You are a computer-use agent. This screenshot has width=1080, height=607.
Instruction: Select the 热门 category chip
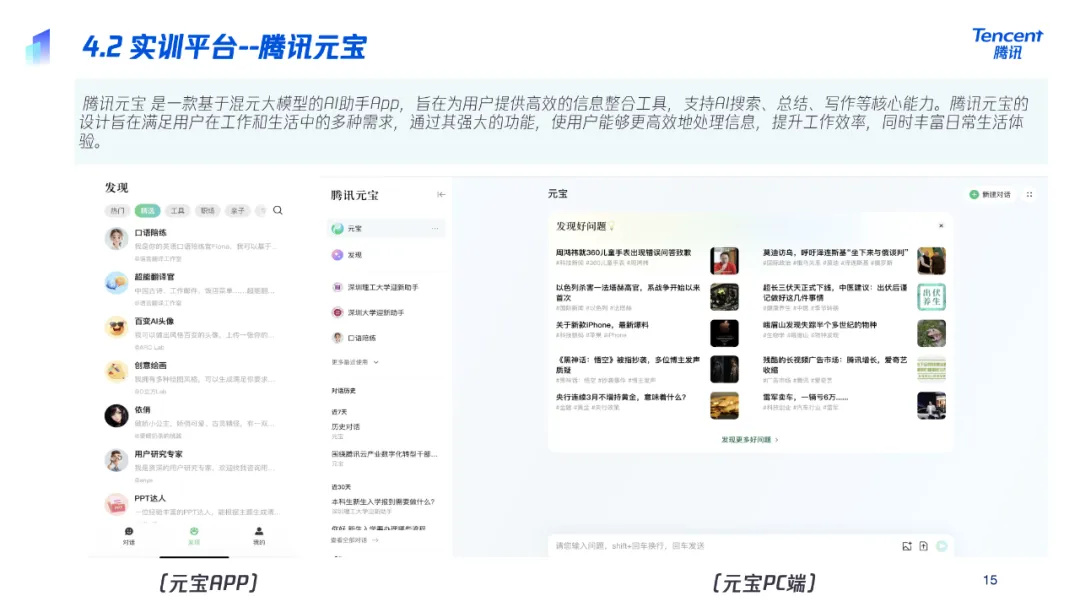118,211
